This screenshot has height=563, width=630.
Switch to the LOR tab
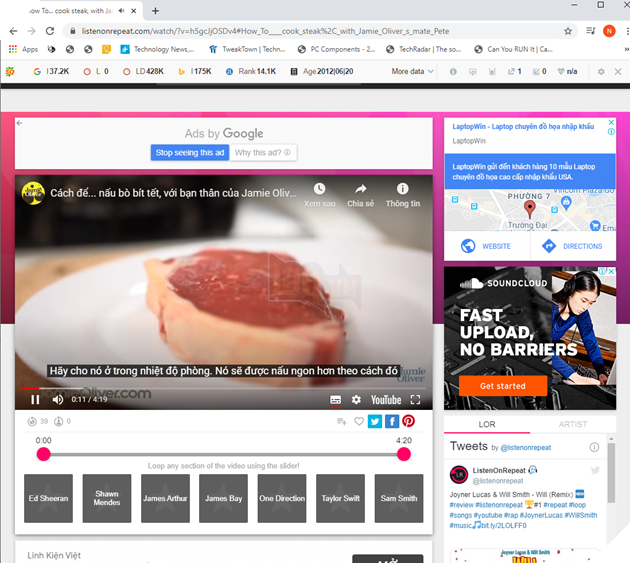[487, 424]
